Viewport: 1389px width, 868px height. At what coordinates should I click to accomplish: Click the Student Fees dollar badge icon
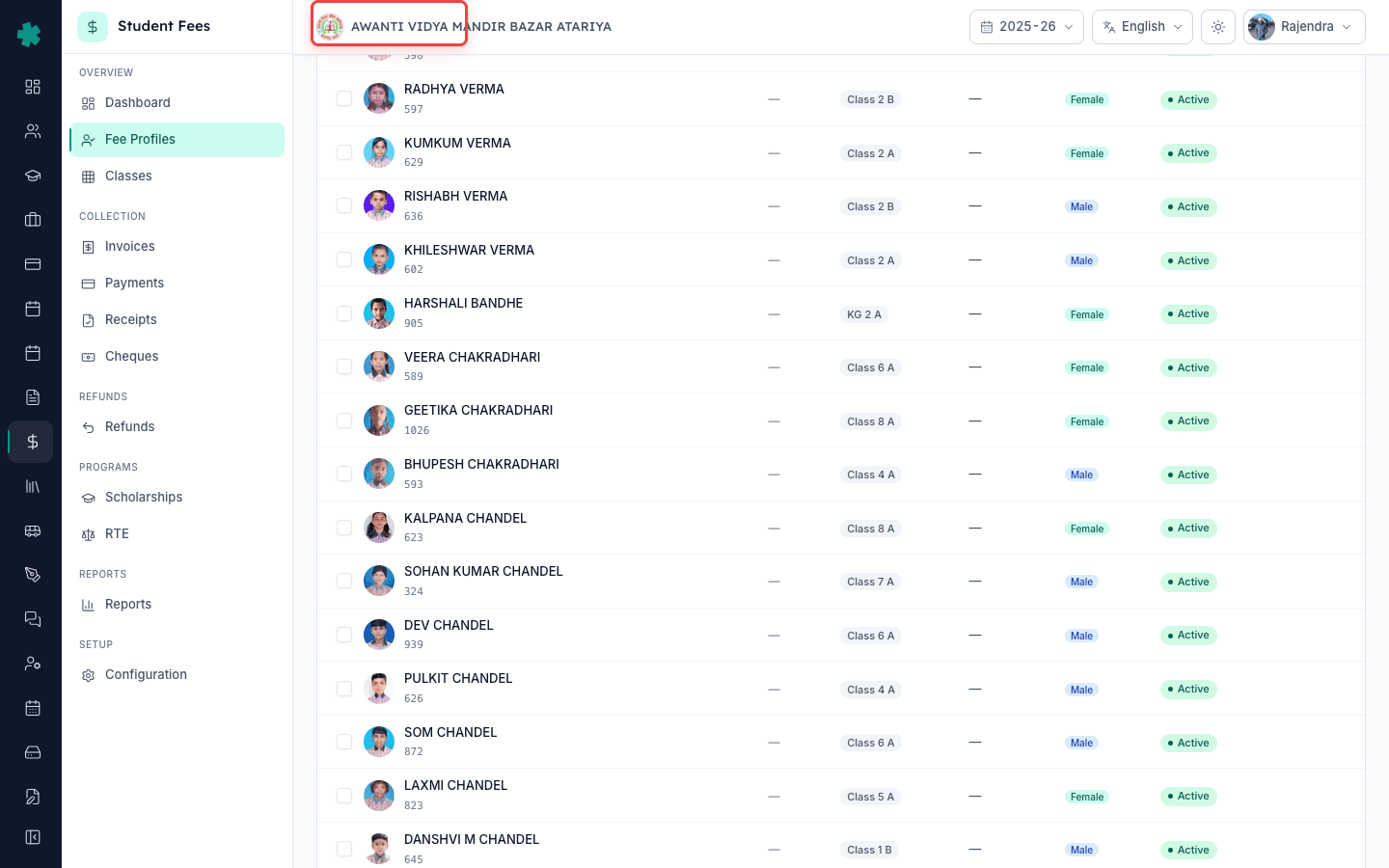[93, 27]
